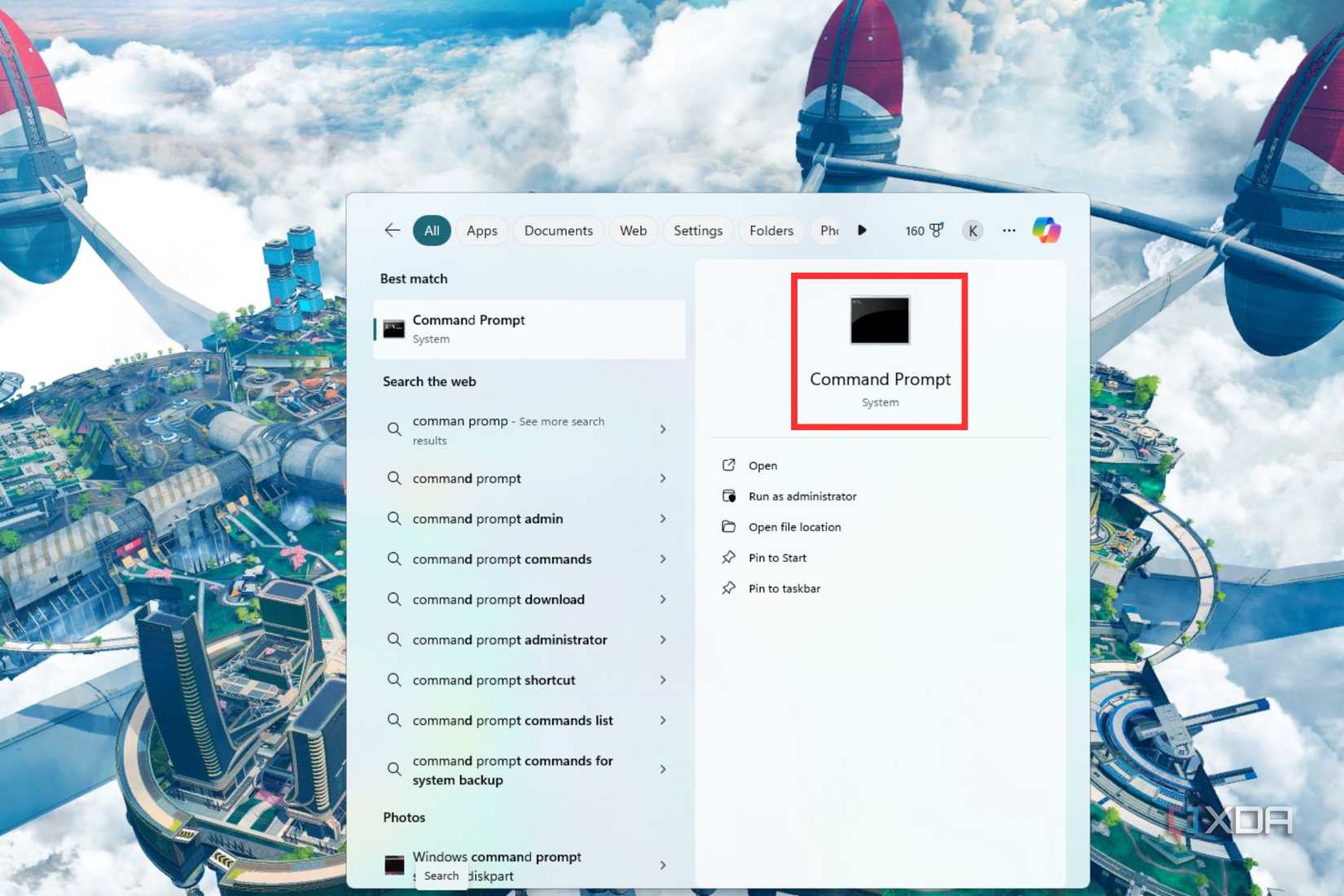Select 'command prompt administrator' web suggestion
Screen dimensions: 1344x896
(529, 639)
